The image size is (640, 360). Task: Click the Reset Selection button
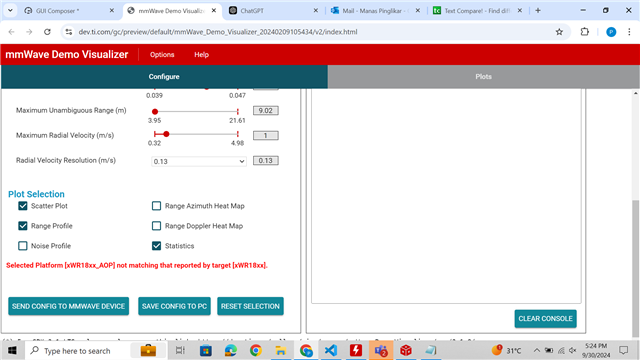tap(250, 306)
